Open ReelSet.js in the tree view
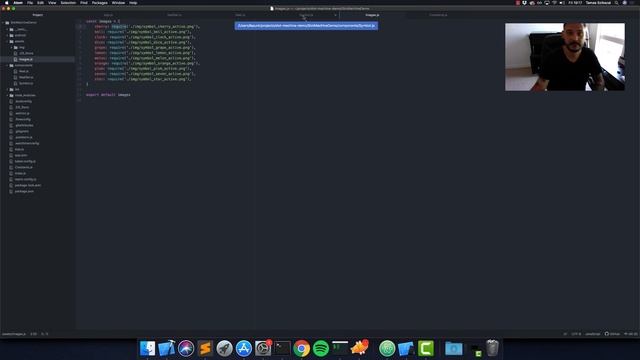The height and width of the screenshot is (360, 640). (x=26, y=77)
